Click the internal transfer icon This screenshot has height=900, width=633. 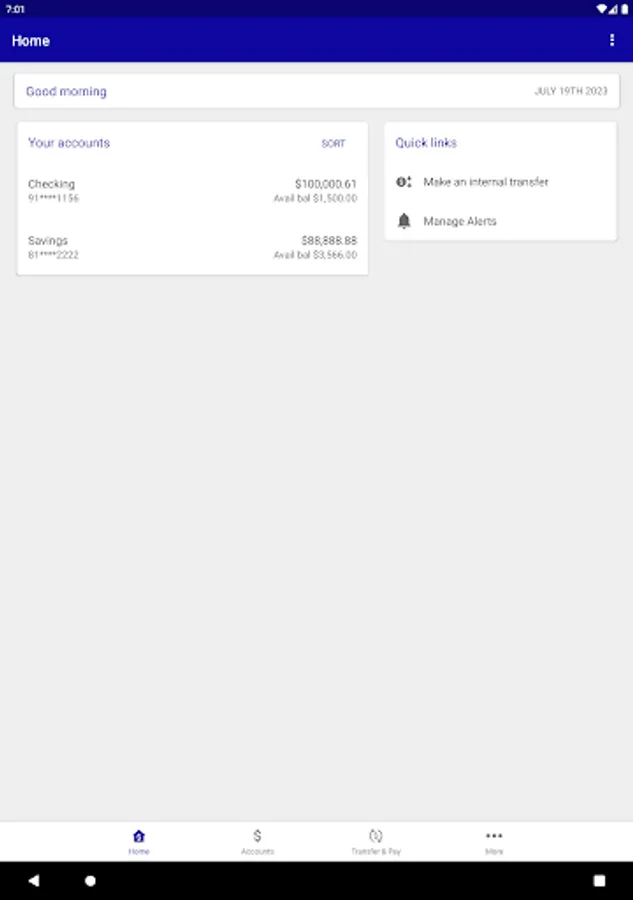point(404,182)
